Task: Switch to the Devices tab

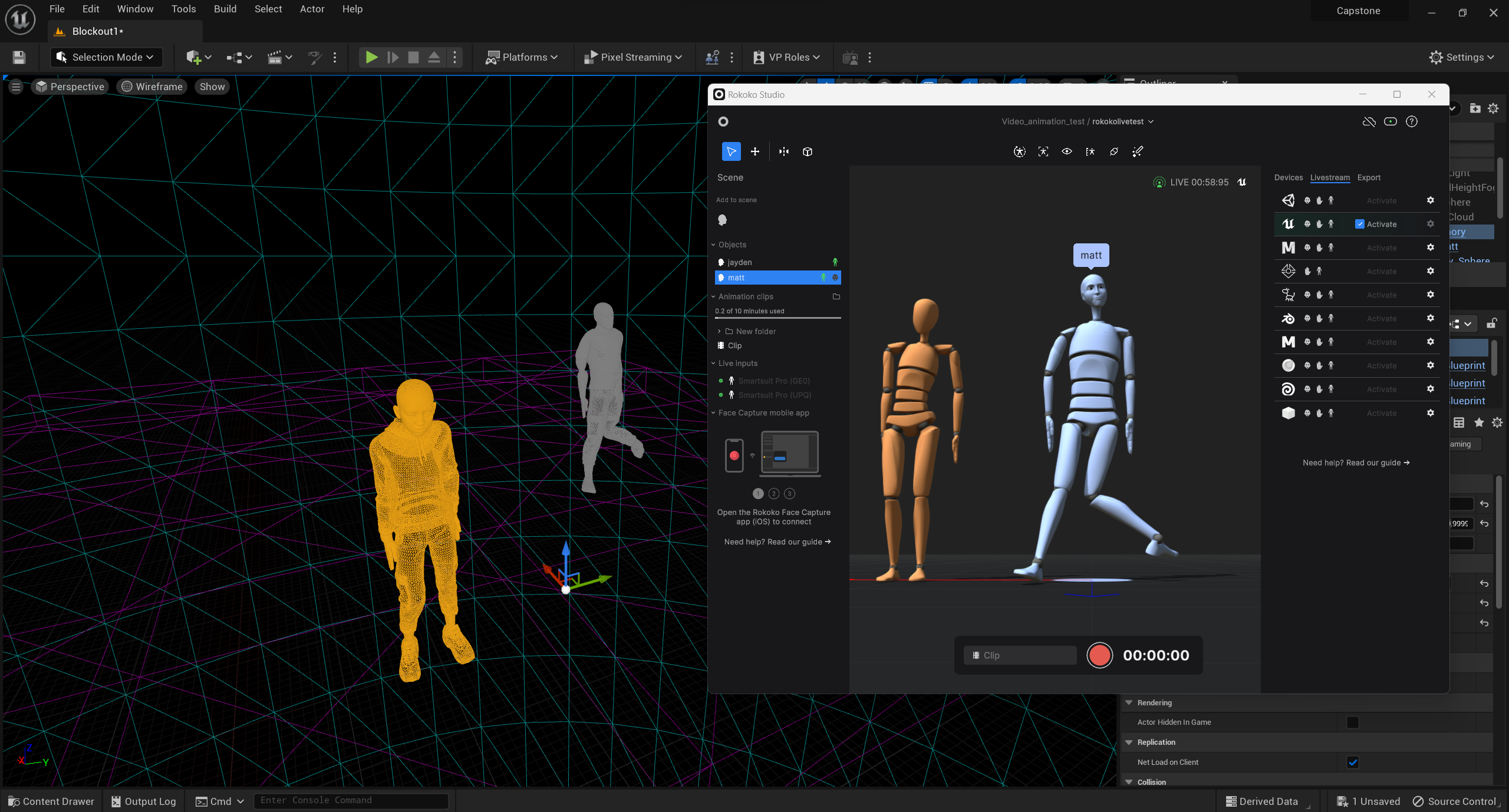Action: (1289, 177)
